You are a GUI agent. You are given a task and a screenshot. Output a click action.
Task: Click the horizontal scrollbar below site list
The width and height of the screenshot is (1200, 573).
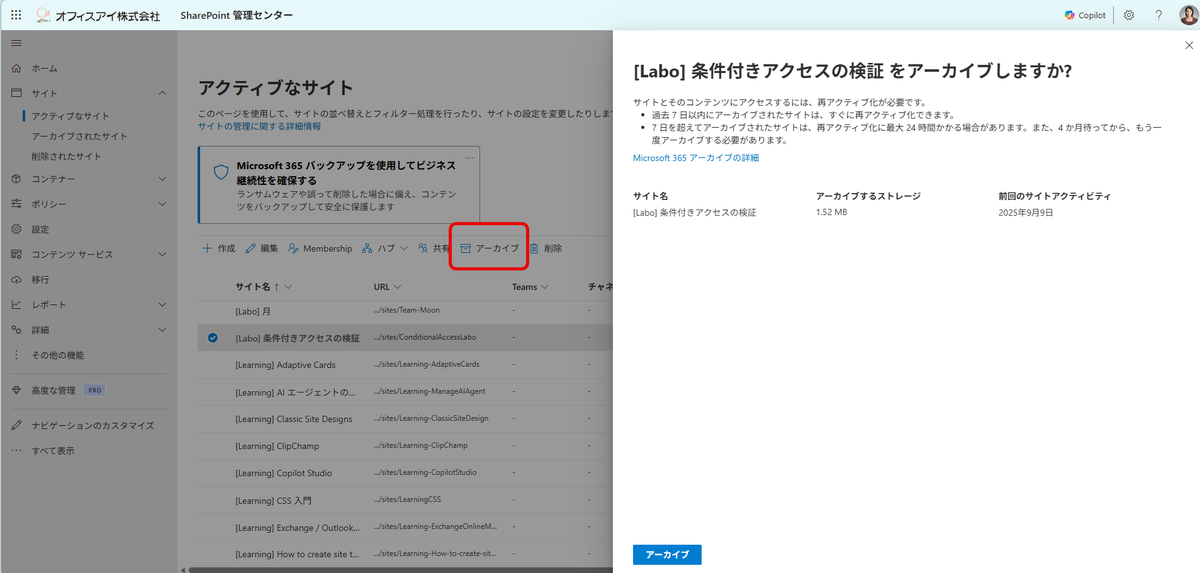400,569
